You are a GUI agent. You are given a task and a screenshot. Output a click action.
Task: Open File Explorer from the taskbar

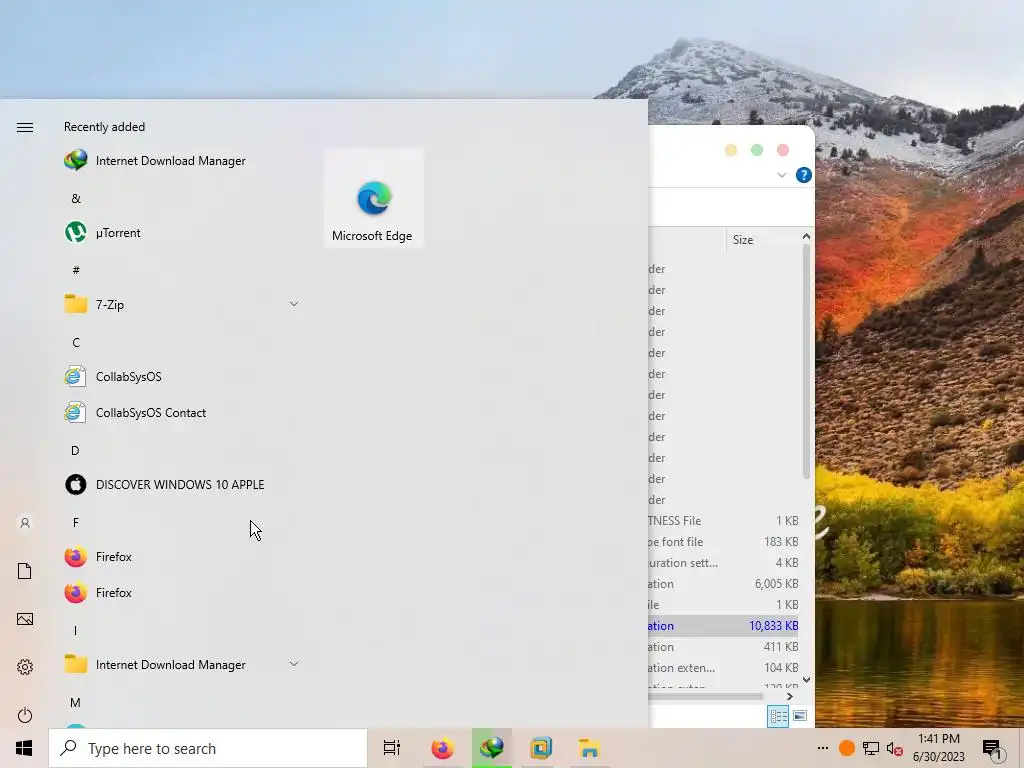click(589, 748)
